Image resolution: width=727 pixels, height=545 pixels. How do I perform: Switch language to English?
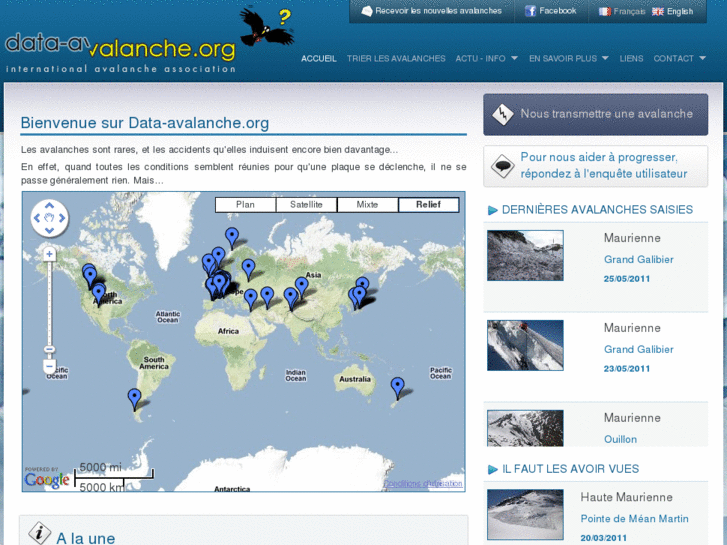[680, 12]
